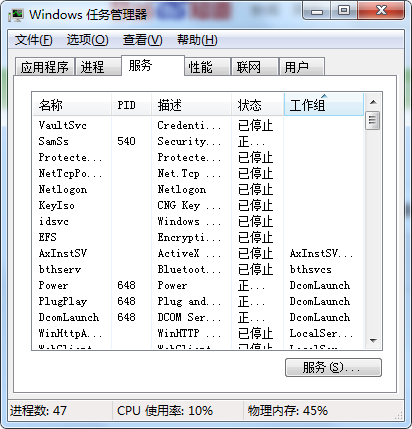Screen dimensions: 412x429
Task: Click the Plug and... description cell
Action: click(x=189, y=301)
